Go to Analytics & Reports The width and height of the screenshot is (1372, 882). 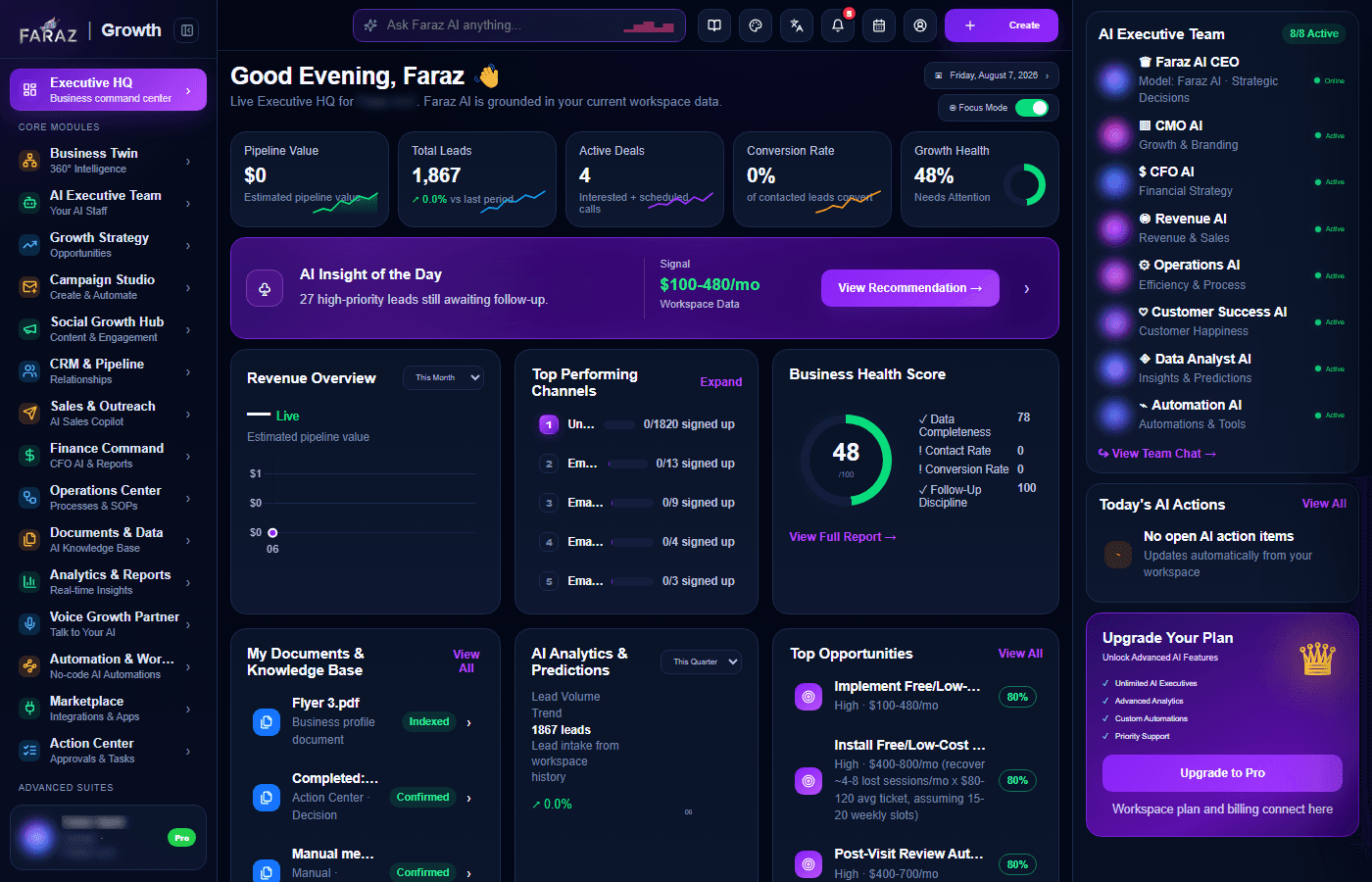[x=108, y=582]
